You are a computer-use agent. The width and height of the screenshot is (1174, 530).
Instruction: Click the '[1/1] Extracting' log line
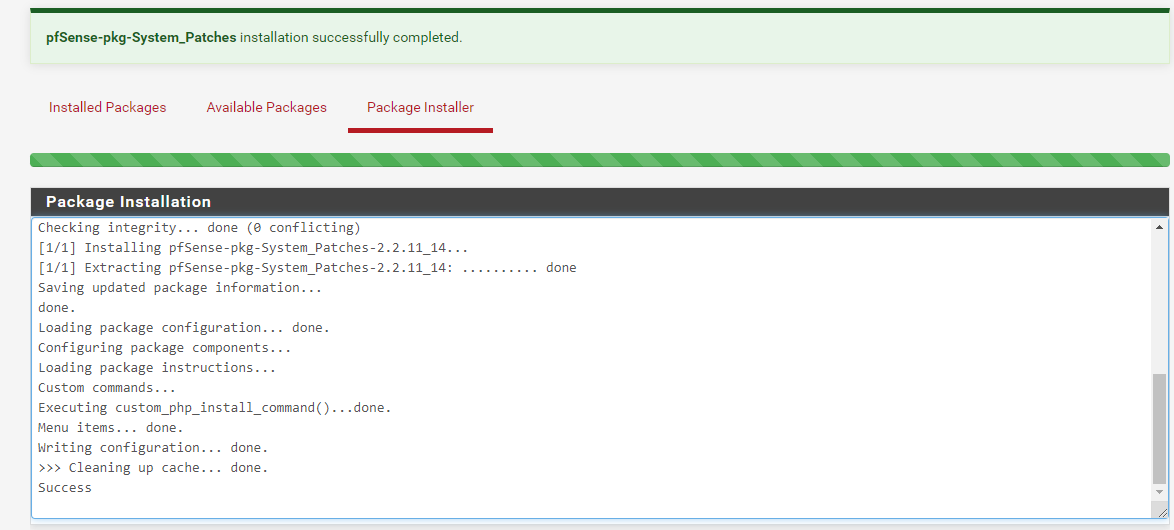(307, 268)
